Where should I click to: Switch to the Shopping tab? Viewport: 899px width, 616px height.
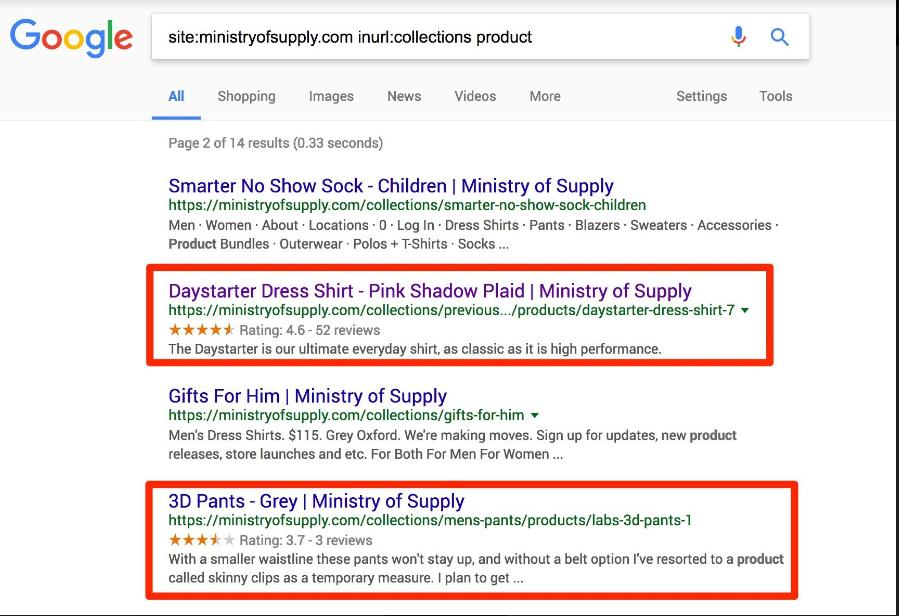point(246,96)
